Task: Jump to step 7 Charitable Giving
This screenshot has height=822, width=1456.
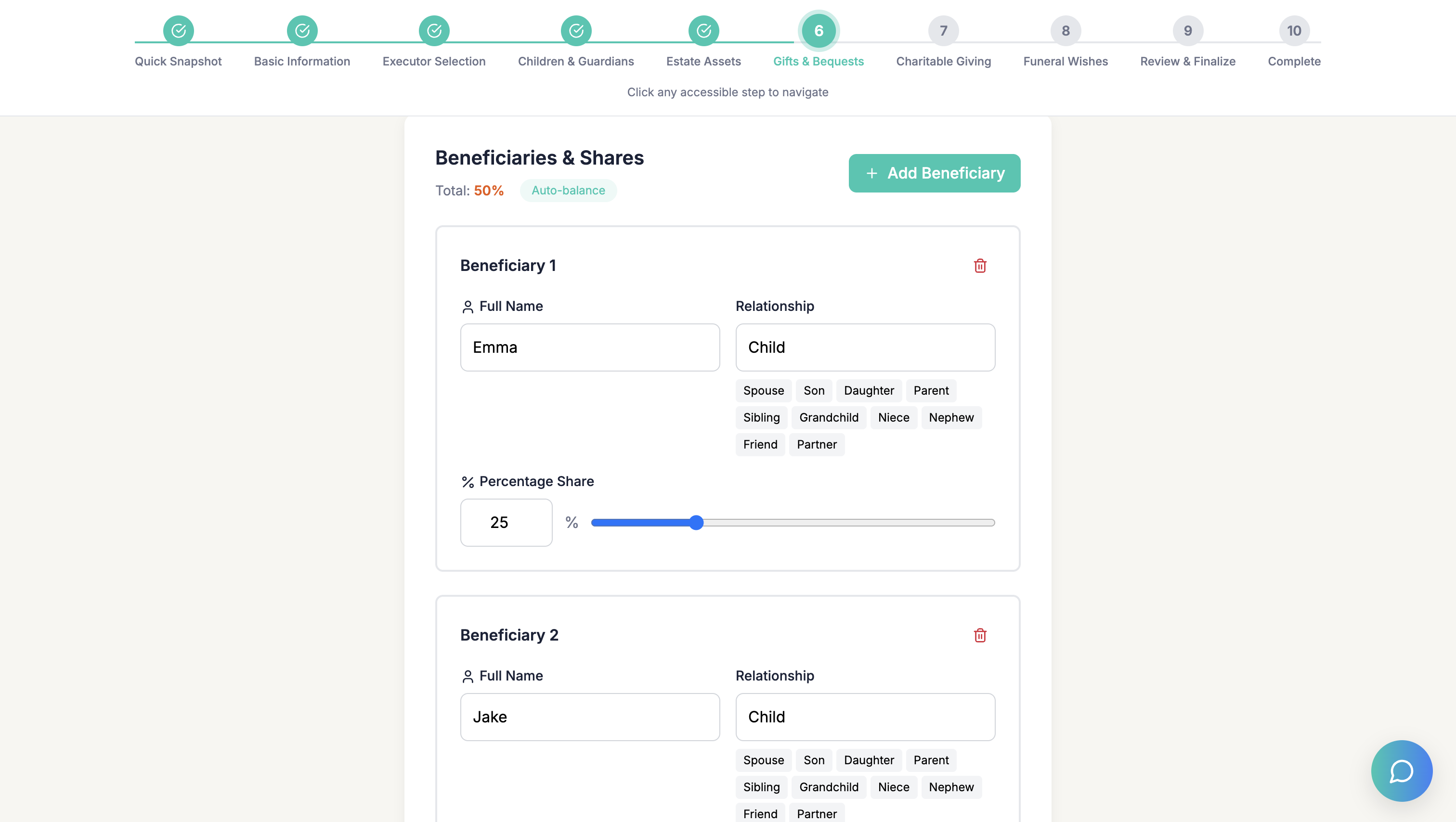Action: click(943, 30)
